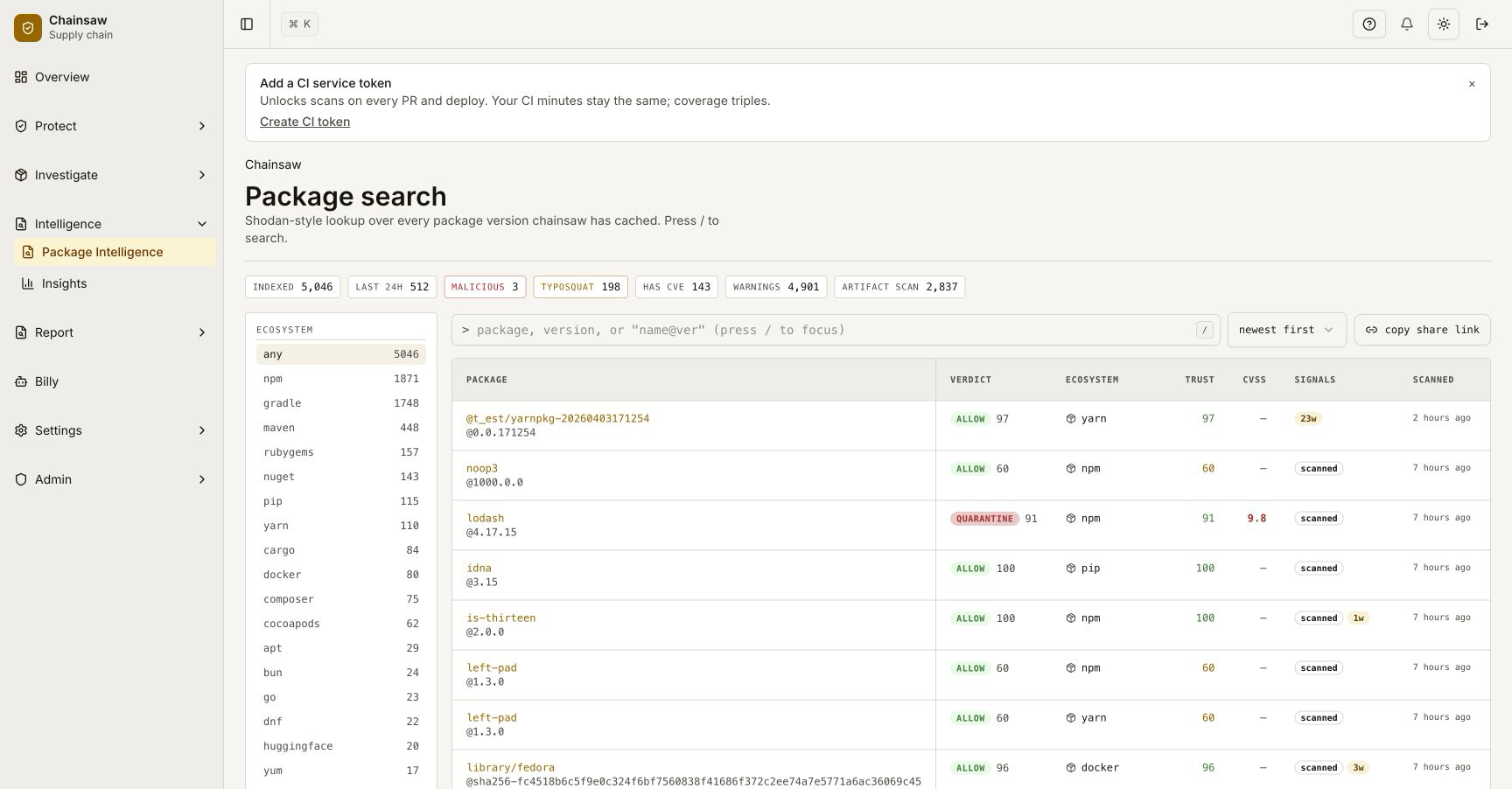Click the yarn ecosystem icon in left-pad row
This screenshot has width=1512, height=789.
tap(1071, 718)
